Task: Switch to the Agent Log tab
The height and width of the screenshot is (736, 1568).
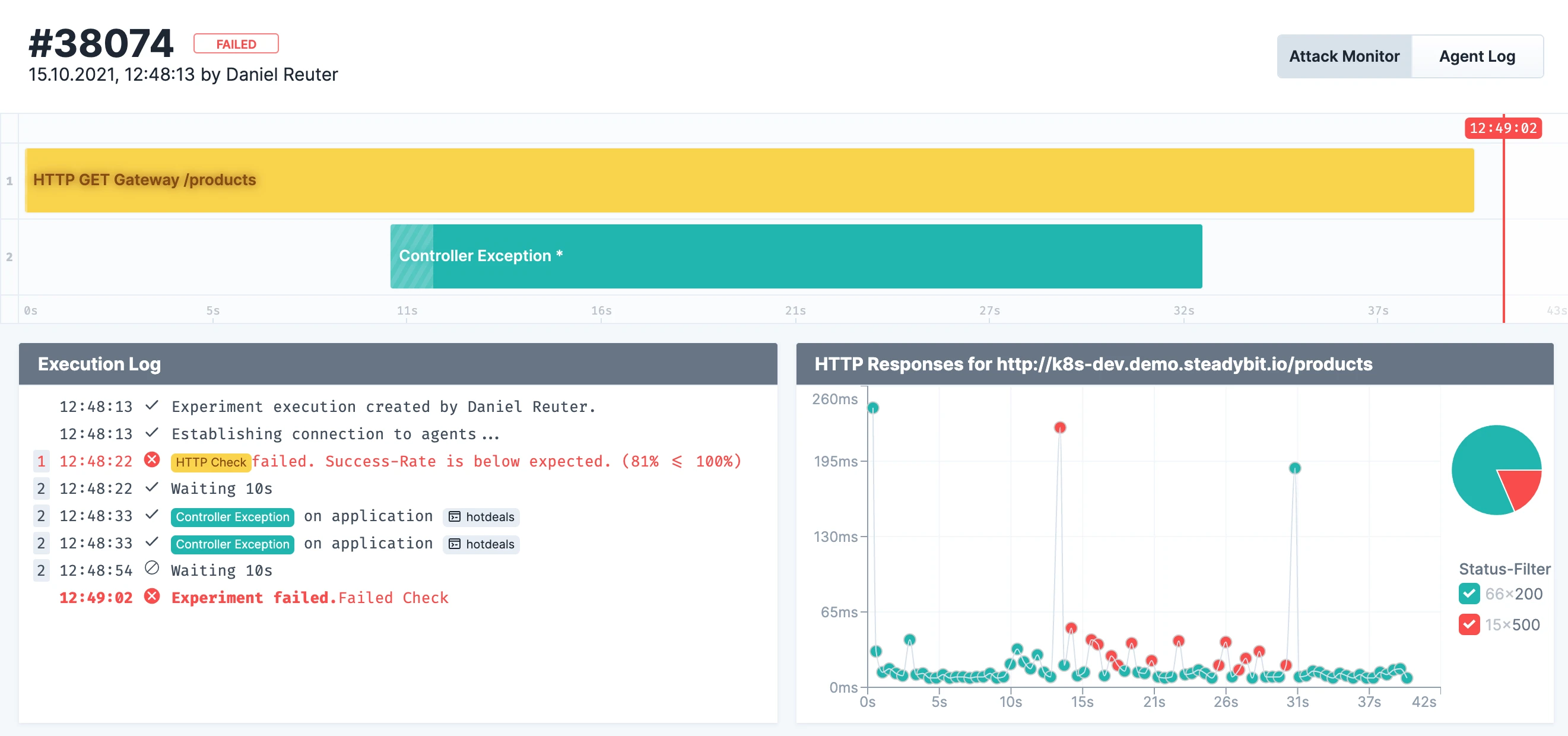Action: (1476, 56)
